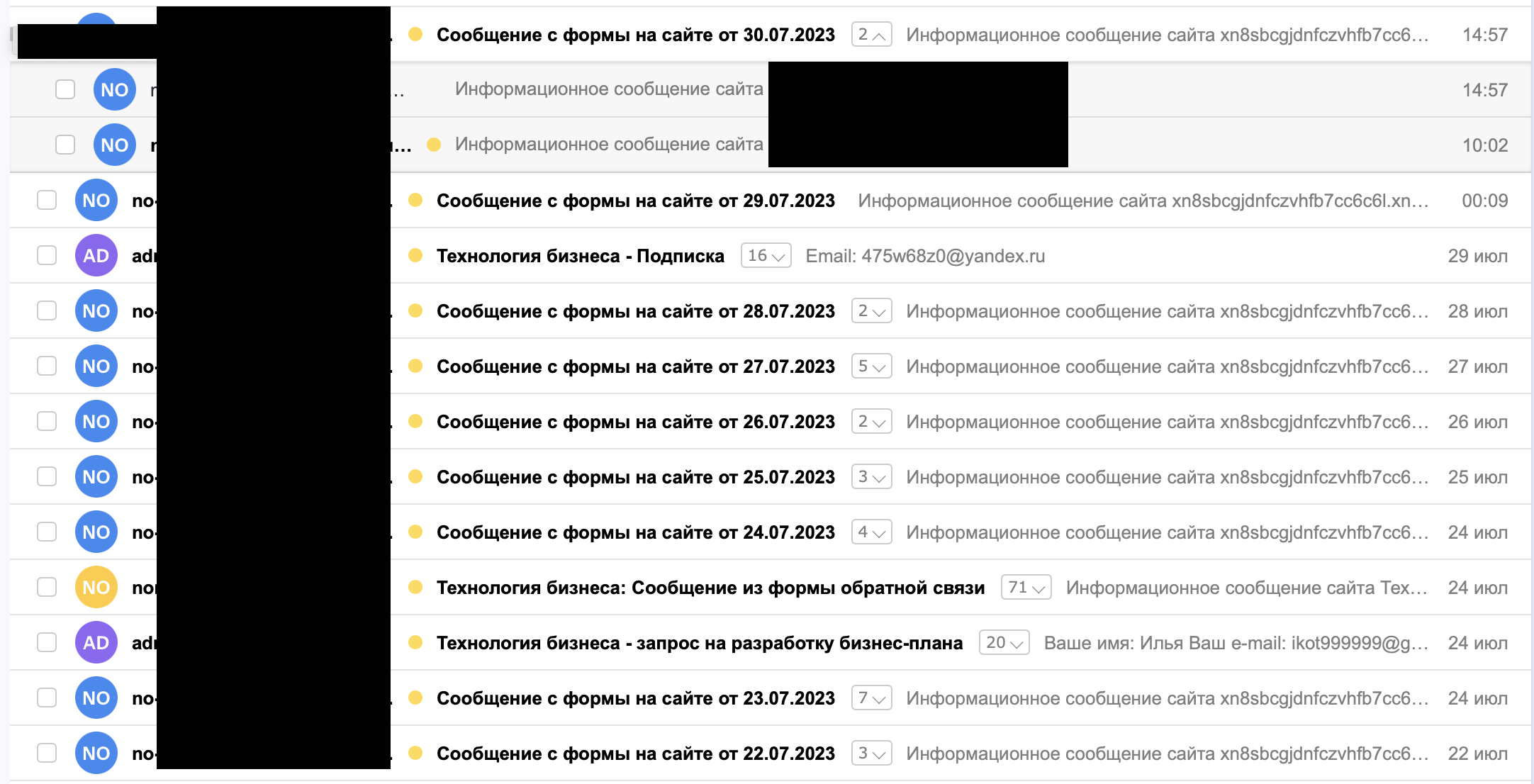This screenshot has width=1534, height=784.
Task: Collapse the 30.07.2023 thread counter
Action: [x=872, y=34]
